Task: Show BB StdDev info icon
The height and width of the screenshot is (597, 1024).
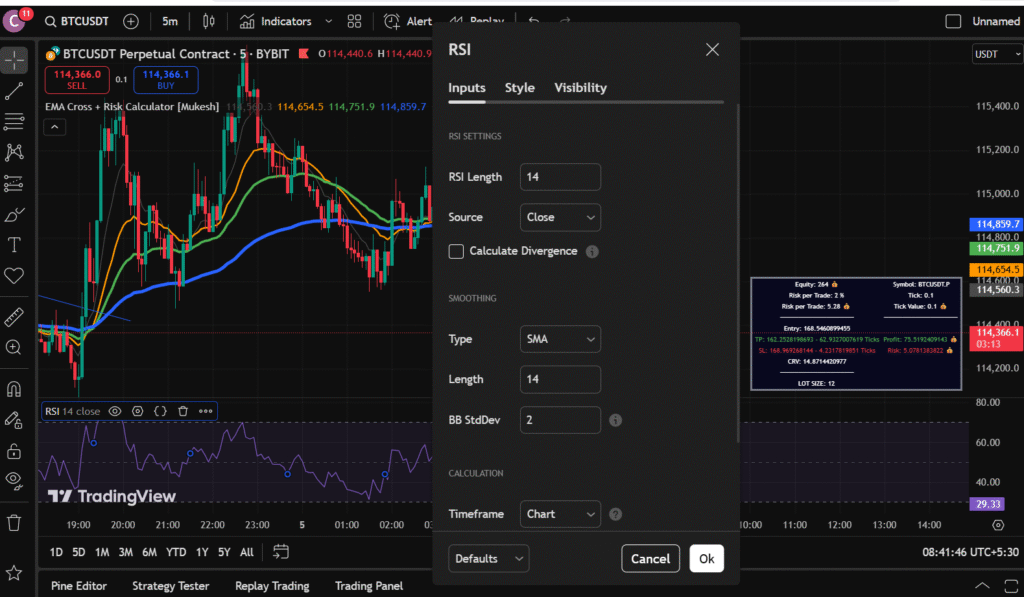Action: (x=615, y=420)
